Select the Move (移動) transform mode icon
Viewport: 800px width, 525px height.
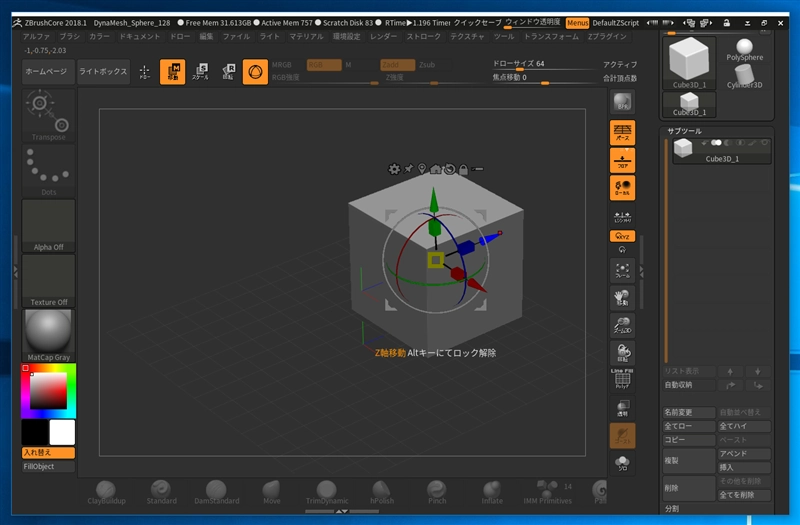click(x=172, y=71)
